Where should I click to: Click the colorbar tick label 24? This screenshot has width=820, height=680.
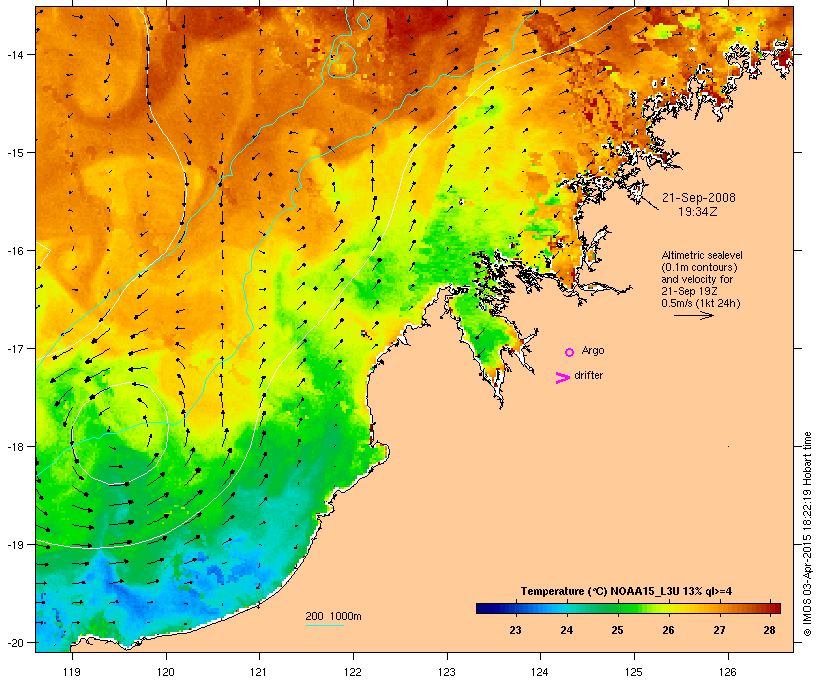pos(567,630)
